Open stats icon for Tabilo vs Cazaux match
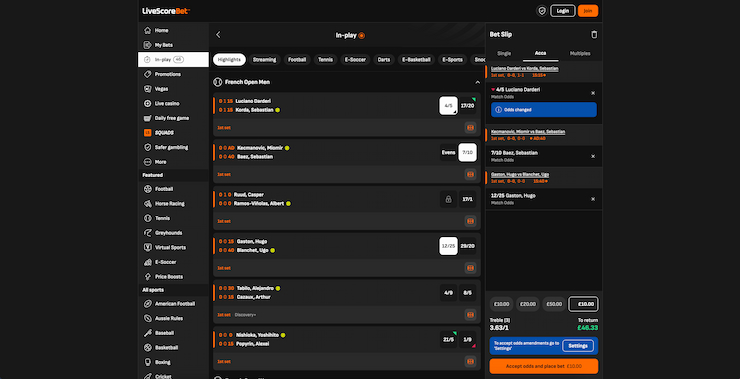Screen dimensions: 740x379 (x=470, y=314)
